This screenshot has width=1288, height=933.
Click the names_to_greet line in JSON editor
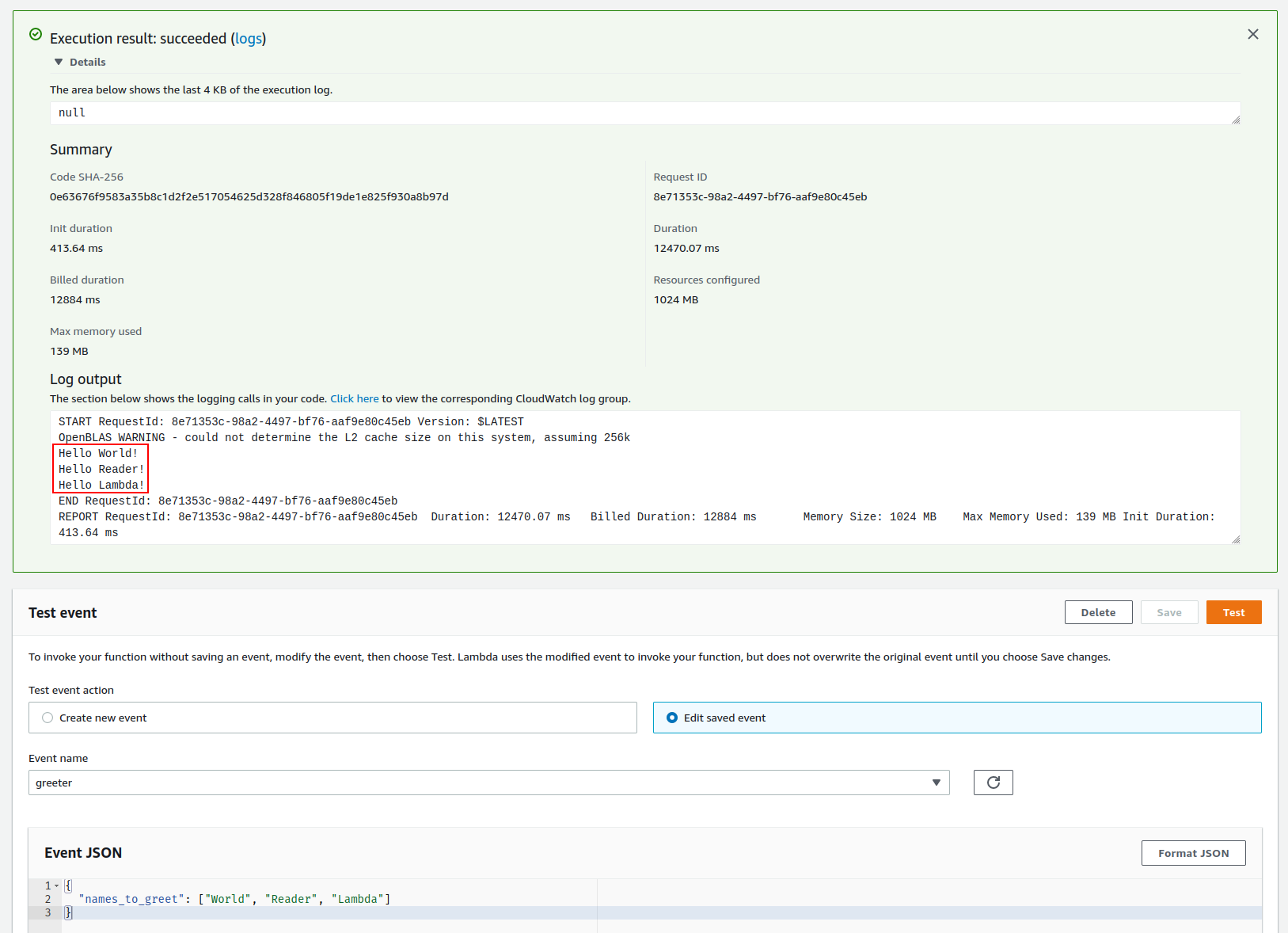click(234, 900)
